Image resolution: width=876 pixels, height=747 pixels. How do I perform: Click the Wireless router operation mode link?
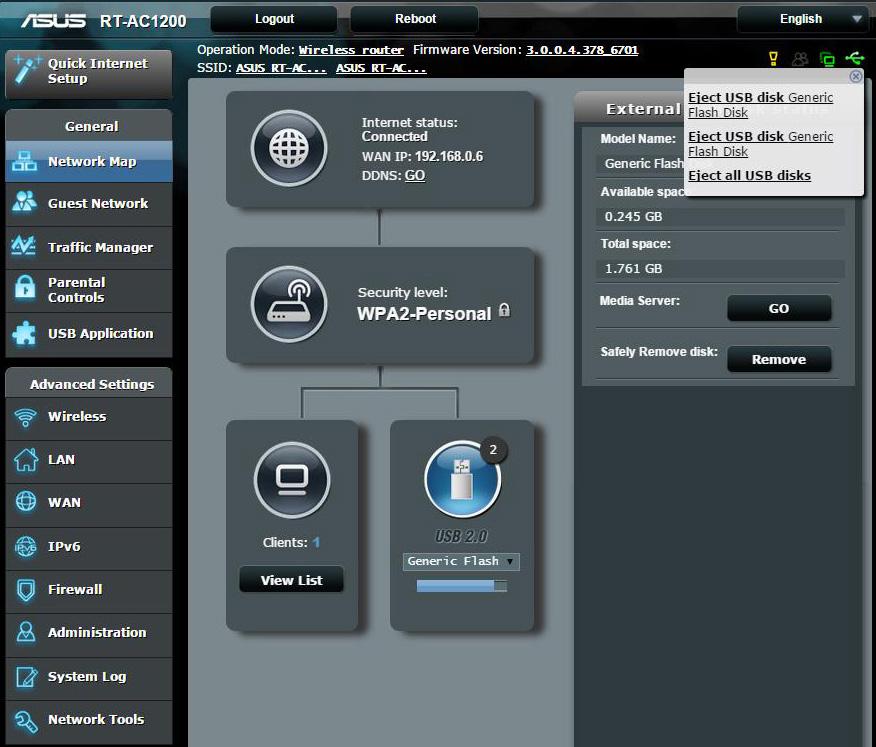click(x=351, y=50)
